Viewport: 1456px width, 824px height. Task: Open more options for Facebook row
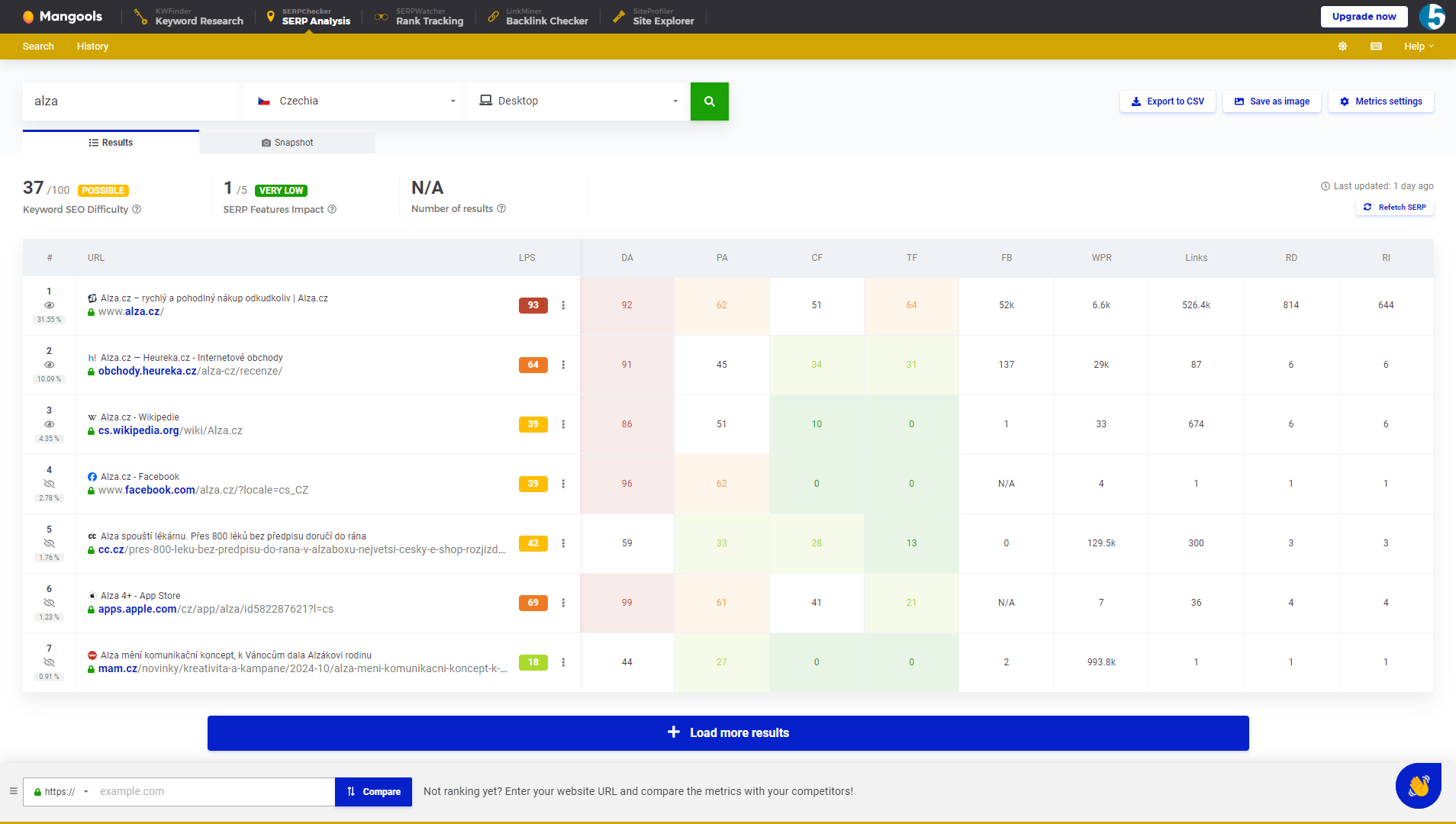click(x=563, y=484)
